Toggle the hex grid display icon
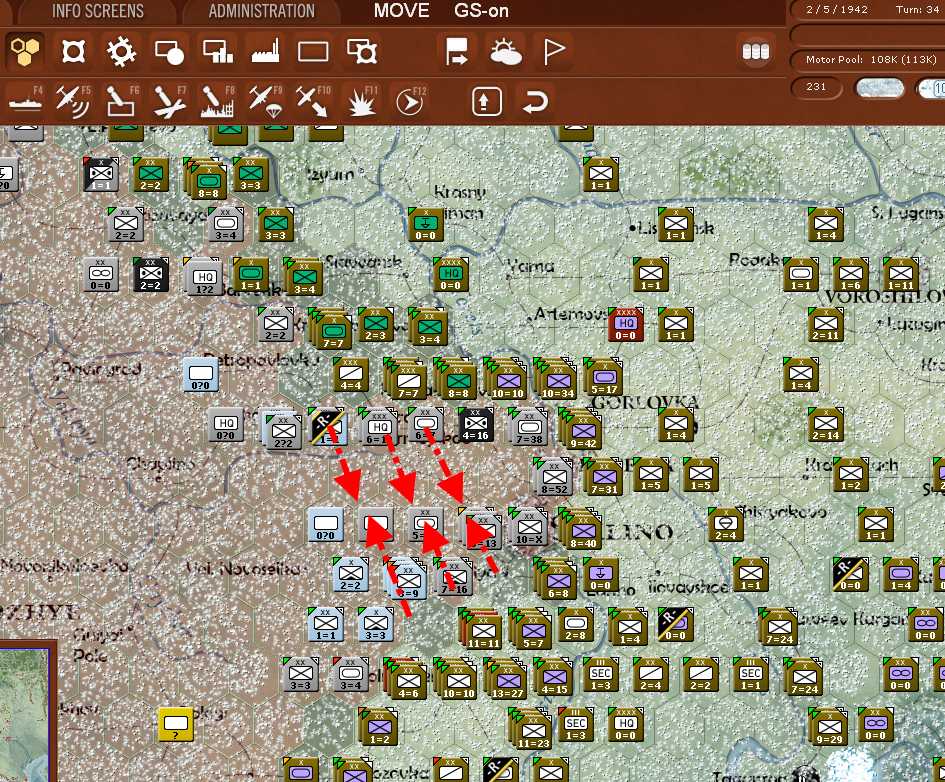 312,51
